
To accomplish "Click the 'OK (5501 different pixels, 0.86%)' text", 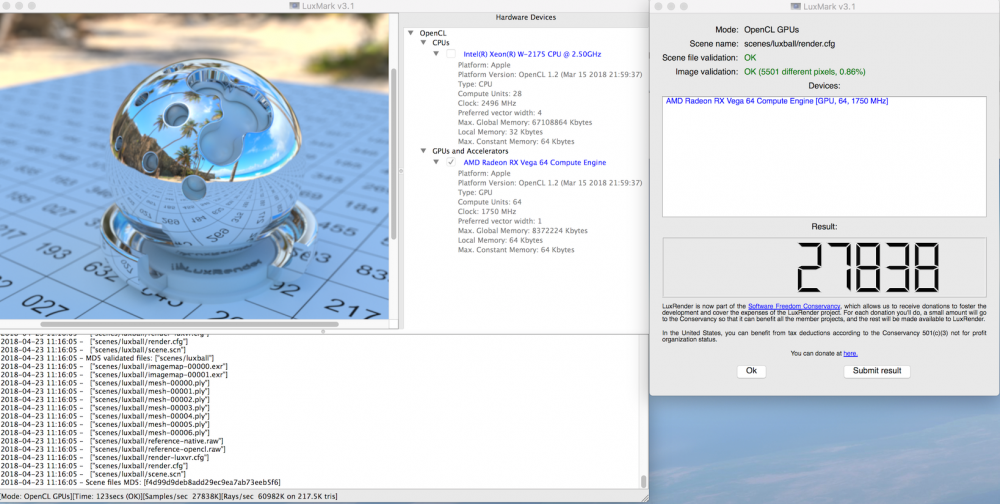I will coord(805,71).
